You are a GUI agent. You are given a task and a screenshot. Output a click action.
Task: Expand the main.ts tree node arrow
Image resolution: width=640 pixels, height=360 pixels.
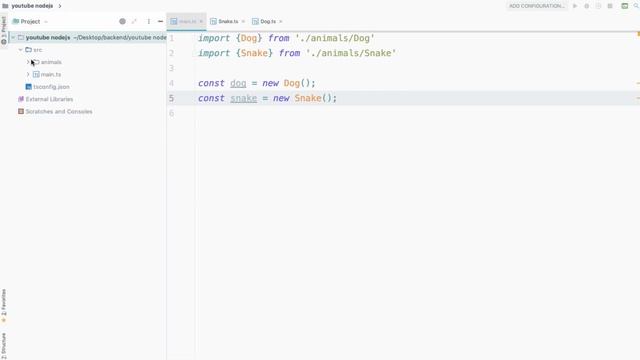[28, 74]
